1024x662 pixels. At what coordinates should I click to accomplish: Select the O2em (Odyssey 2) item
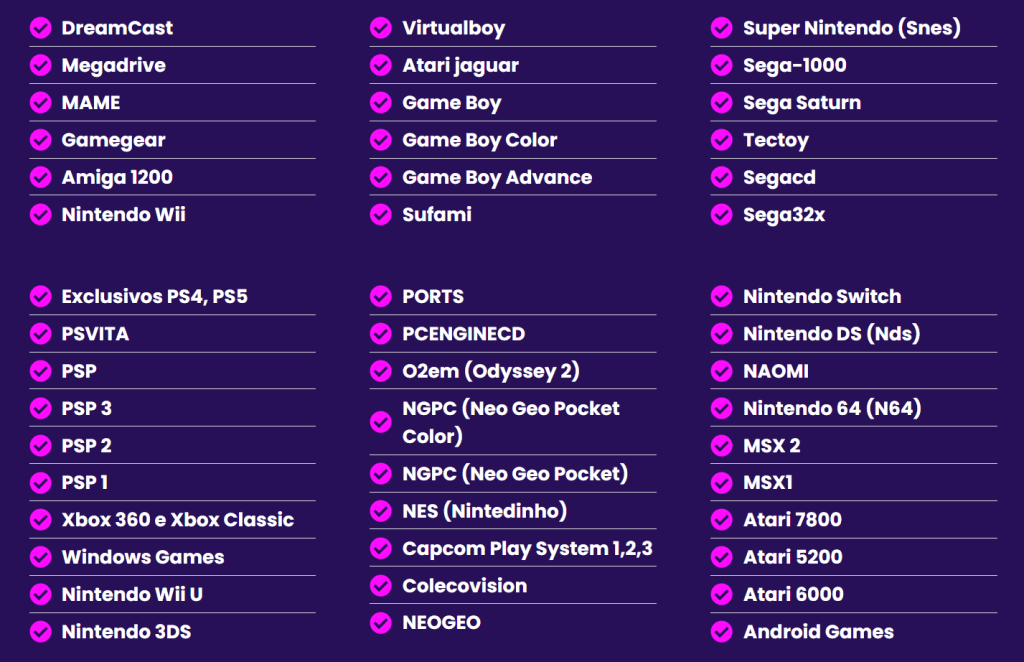491,371
